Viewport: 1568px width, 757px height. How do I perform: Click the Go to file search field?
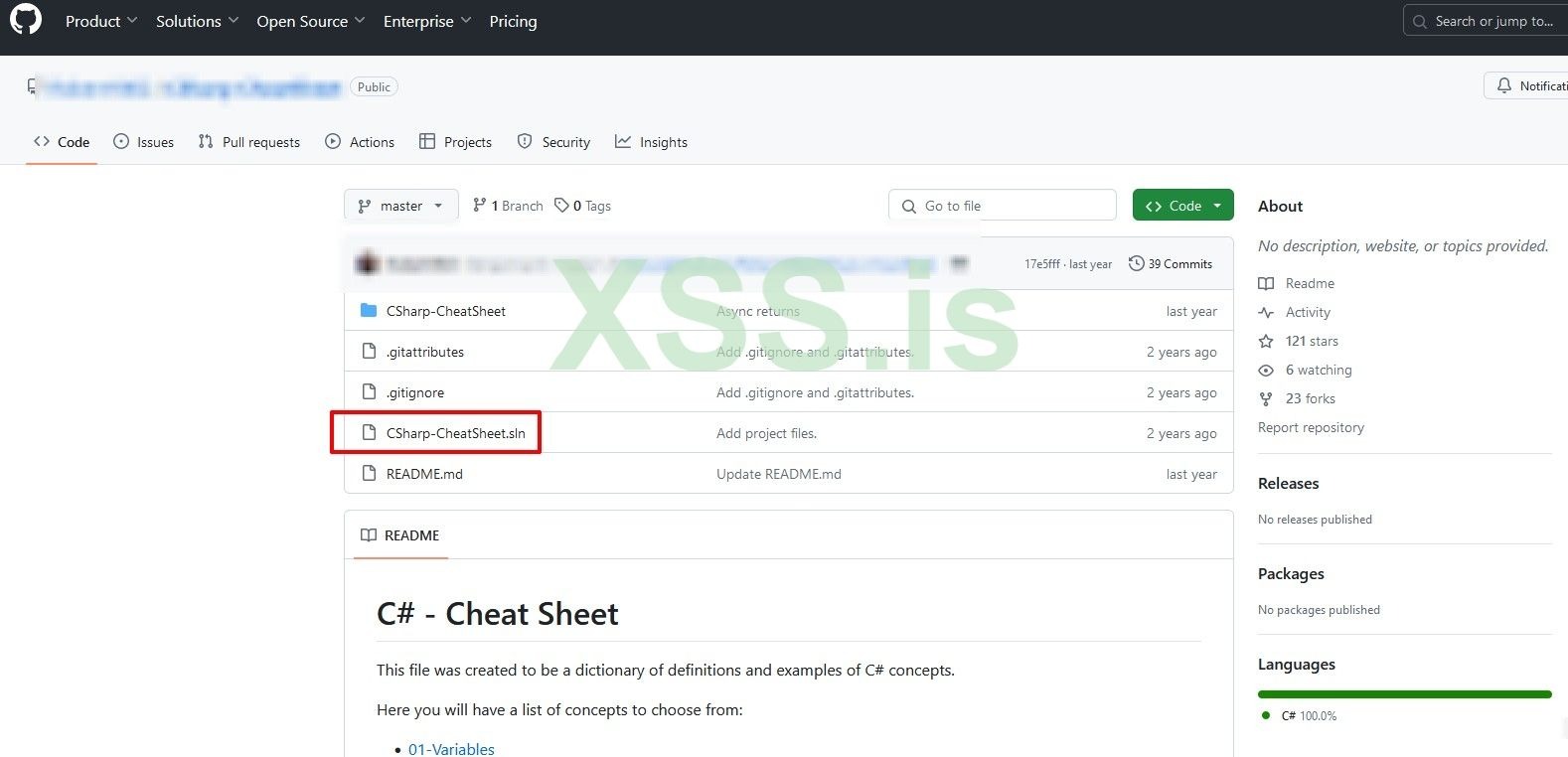(1003, 206)
